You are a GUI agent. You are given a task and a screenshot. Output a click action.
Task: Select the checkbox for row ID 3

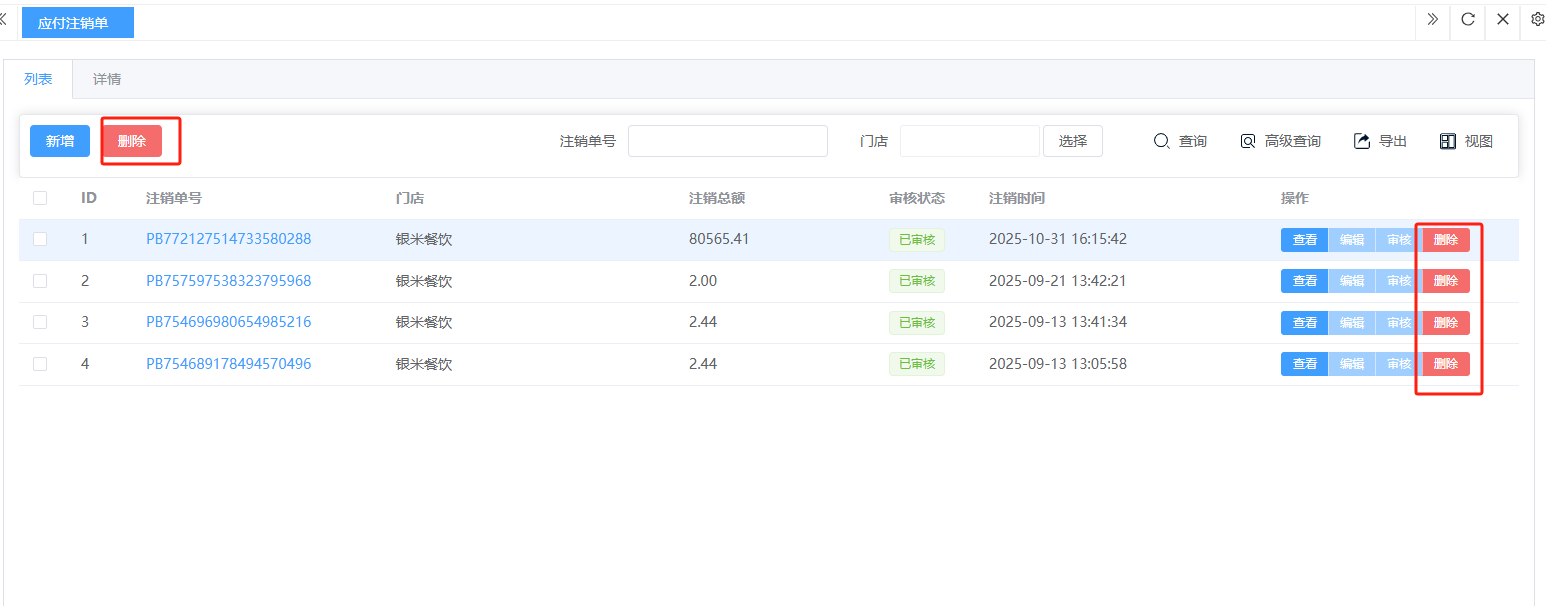click(x=40, y=322)
